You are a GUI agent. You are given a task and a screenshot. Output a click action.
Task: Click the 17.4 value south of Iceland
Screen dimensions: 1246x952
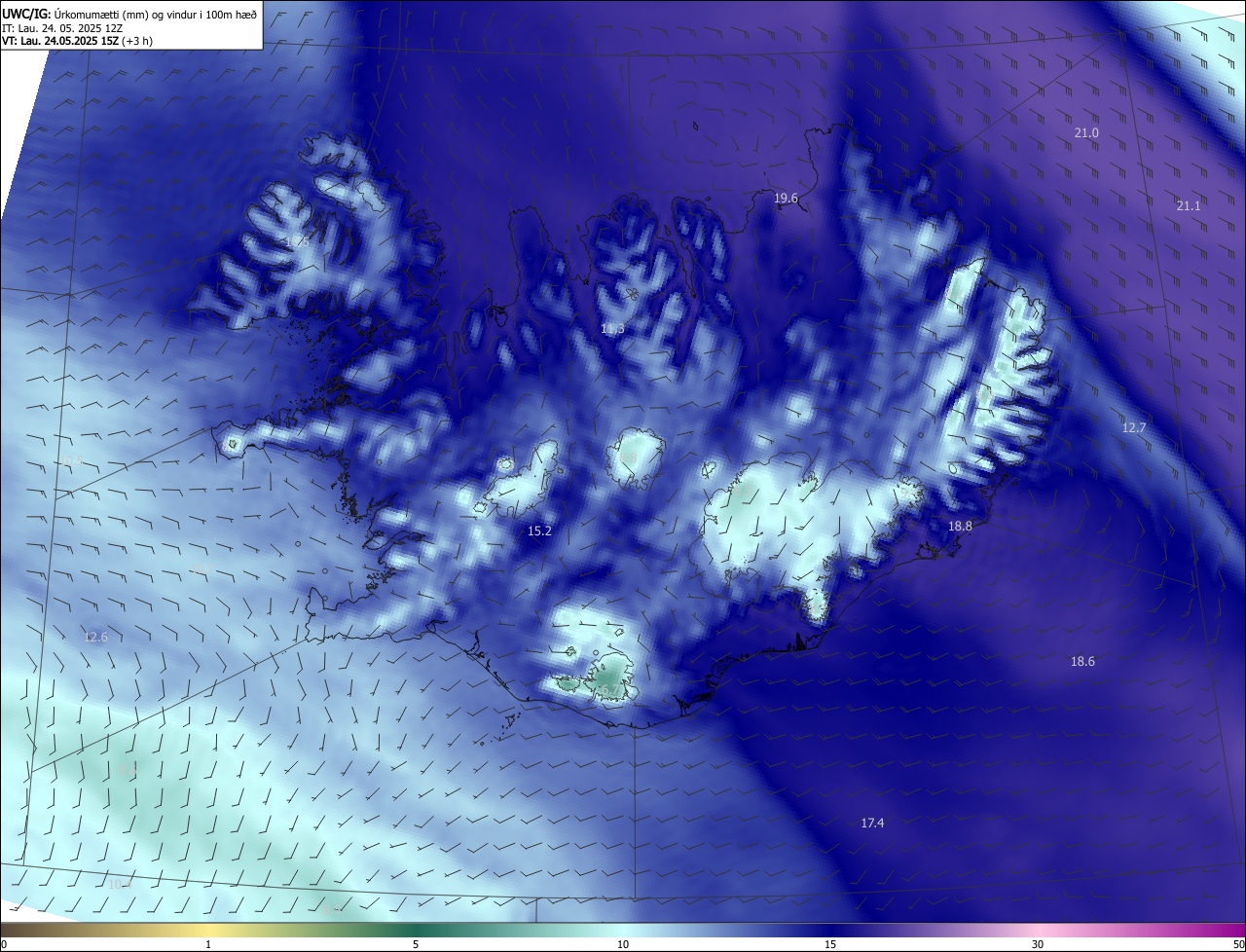tap(872, 824)
